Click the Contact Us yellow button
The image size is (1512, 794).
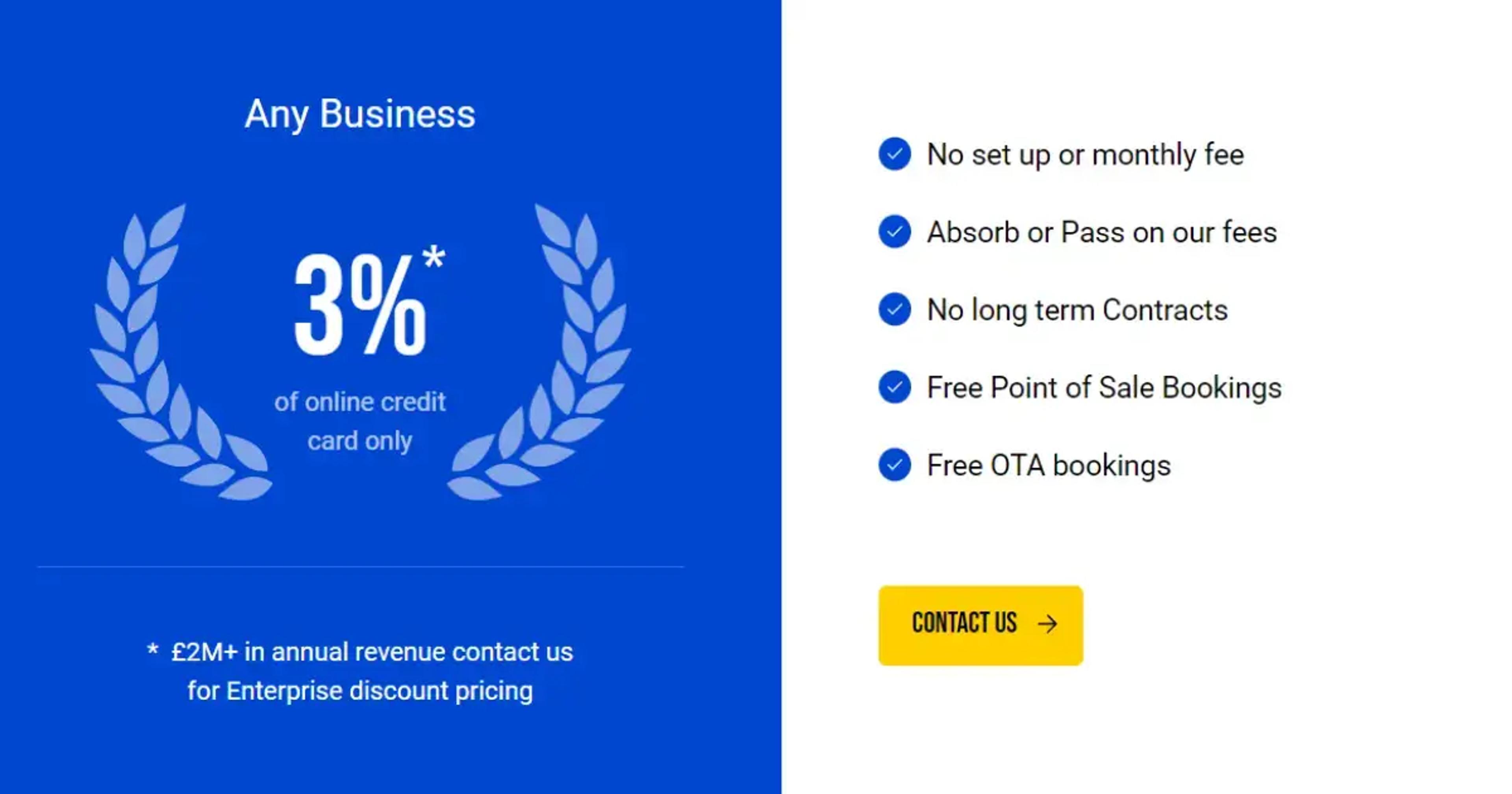pyautogui.click(x=980, y=625)
